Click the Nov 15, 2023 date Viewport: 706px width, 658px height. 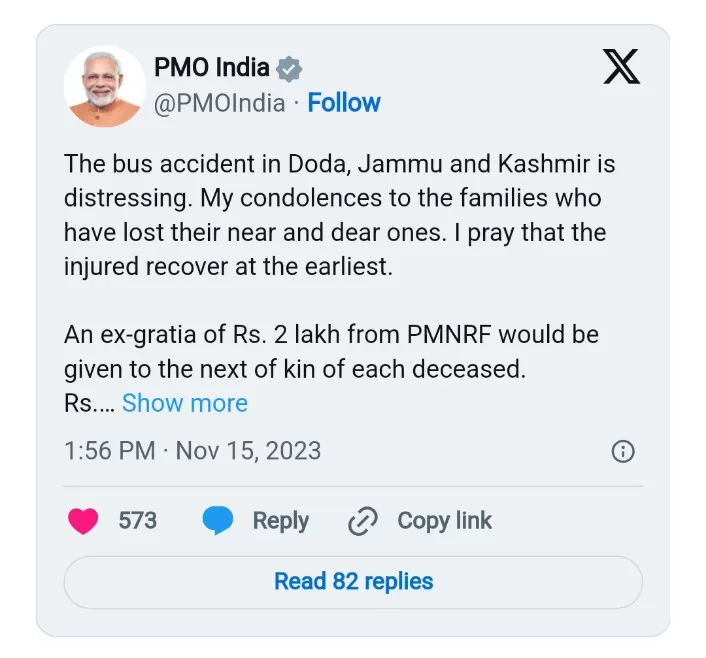click(248, 450)
